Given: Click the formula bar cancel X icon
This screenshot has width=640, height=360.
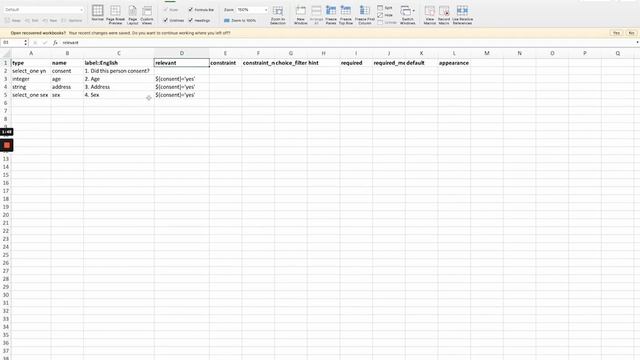Looking at the screenshot, I should click(x=35, y=42).
